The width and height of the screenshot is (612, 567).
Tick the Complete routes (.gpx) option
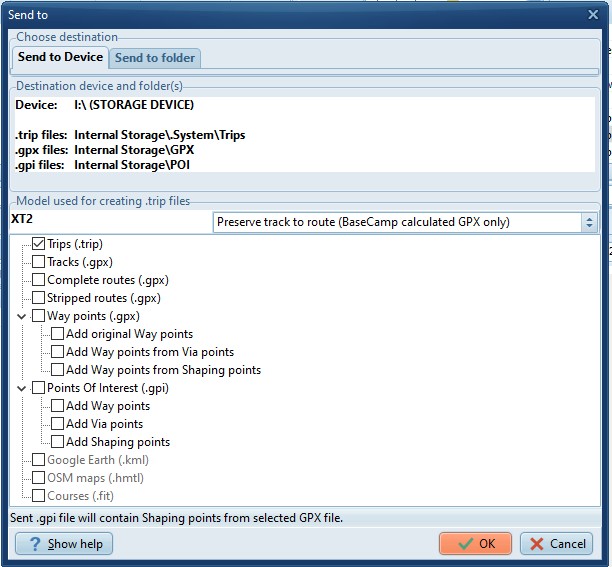tap(39, 280)
